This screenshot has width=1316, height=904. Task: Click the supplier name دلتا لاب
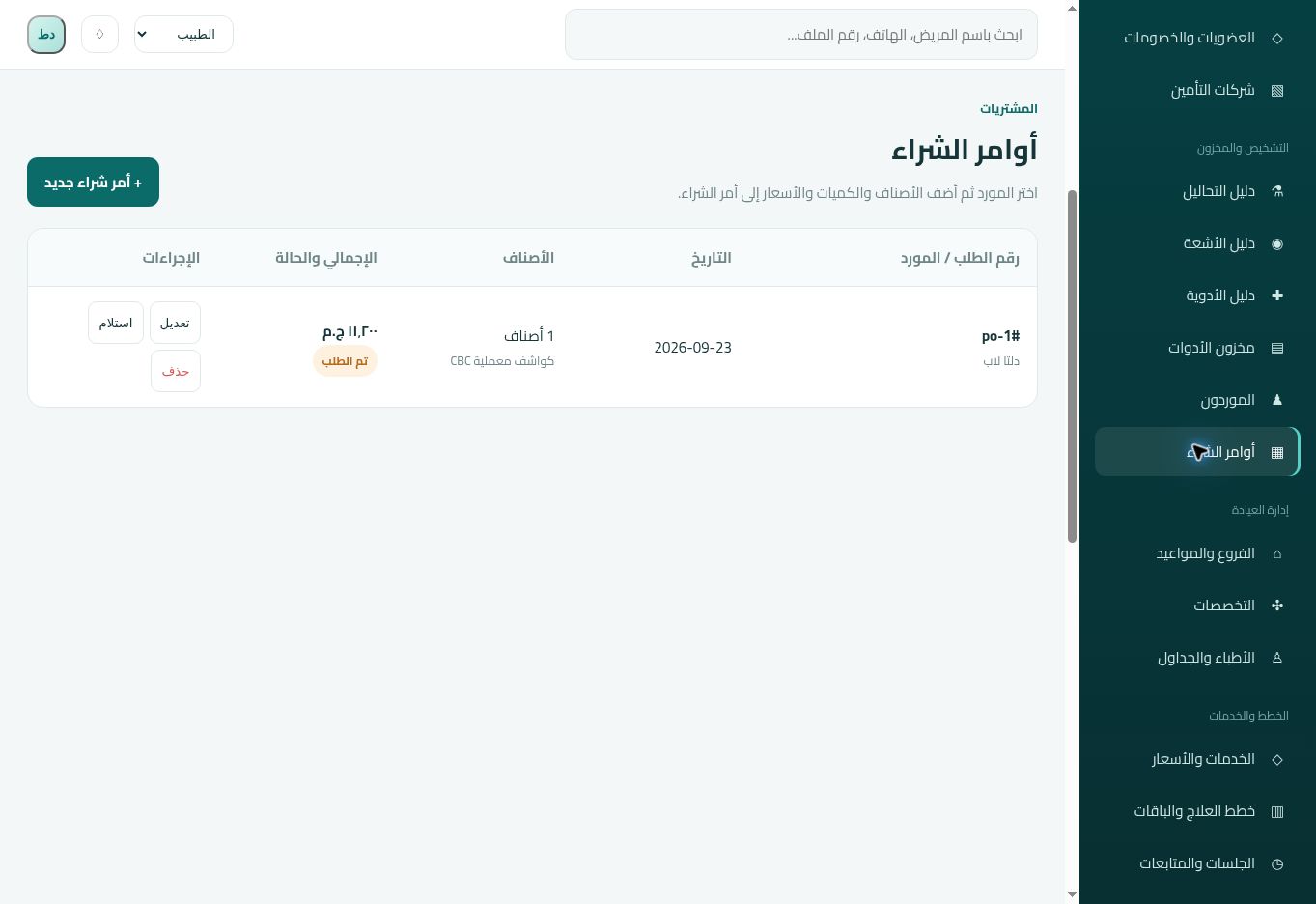1001,361
